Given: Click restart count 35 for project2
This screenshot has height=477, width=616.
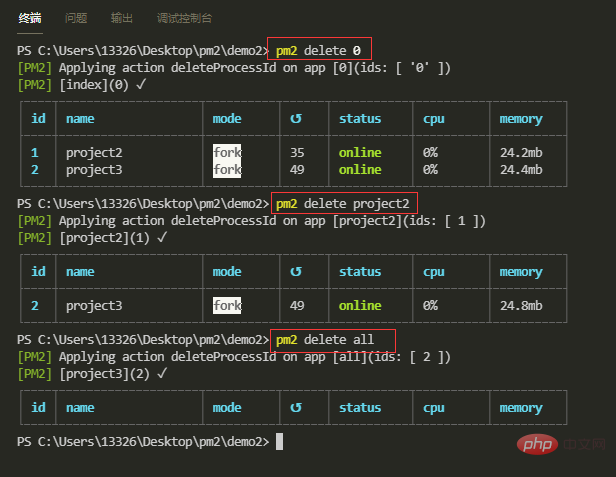Looking at the screenshot, I should pyautogui.click(x=297, y=152).
